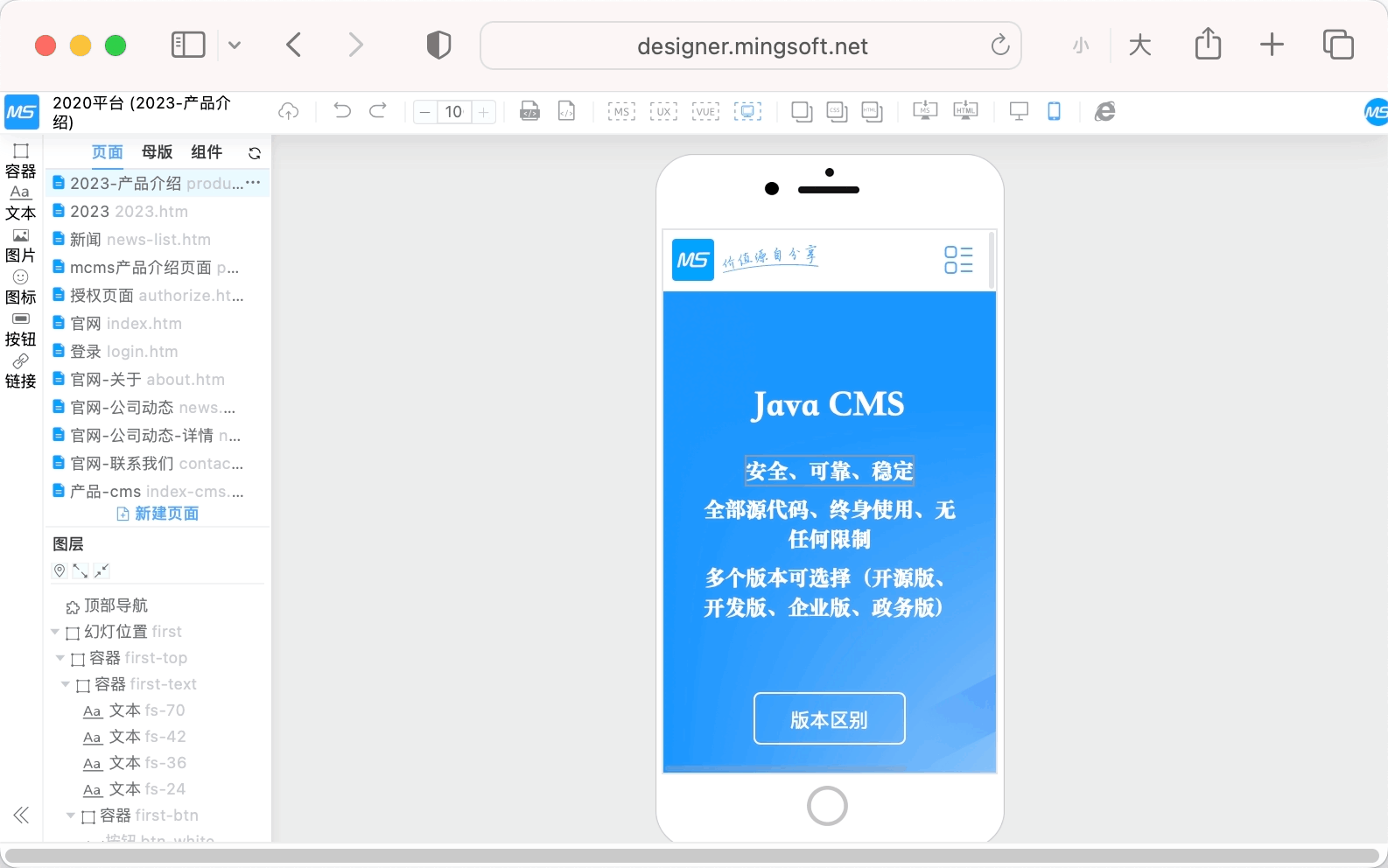Image resolution: width=1388 pixels, height=868 pixels.
Task: Open Safari sidebar dropdown chevron
Action: click(235, 45)
